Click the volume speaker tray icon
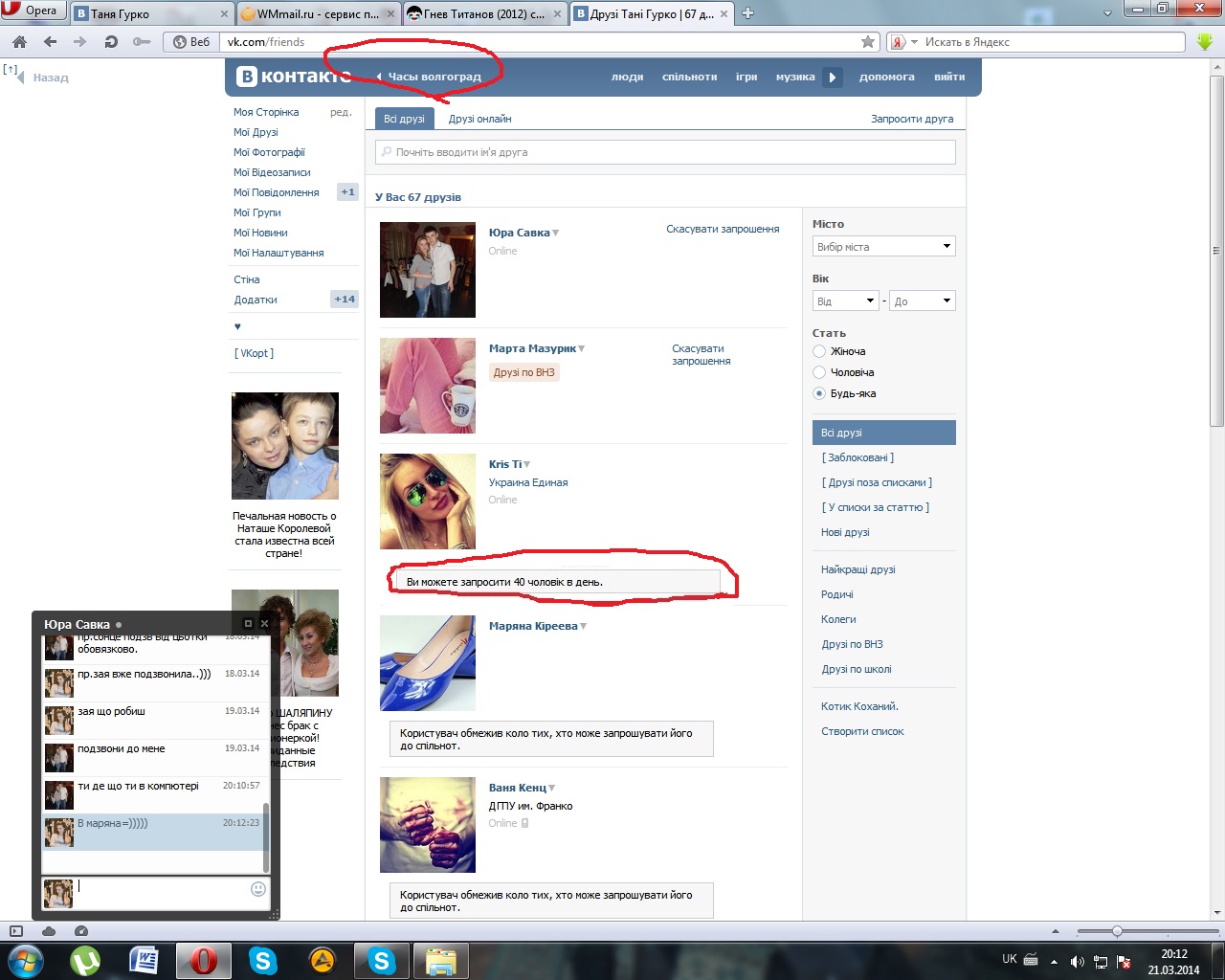The image size is (1225, 980). point(1078,961)
